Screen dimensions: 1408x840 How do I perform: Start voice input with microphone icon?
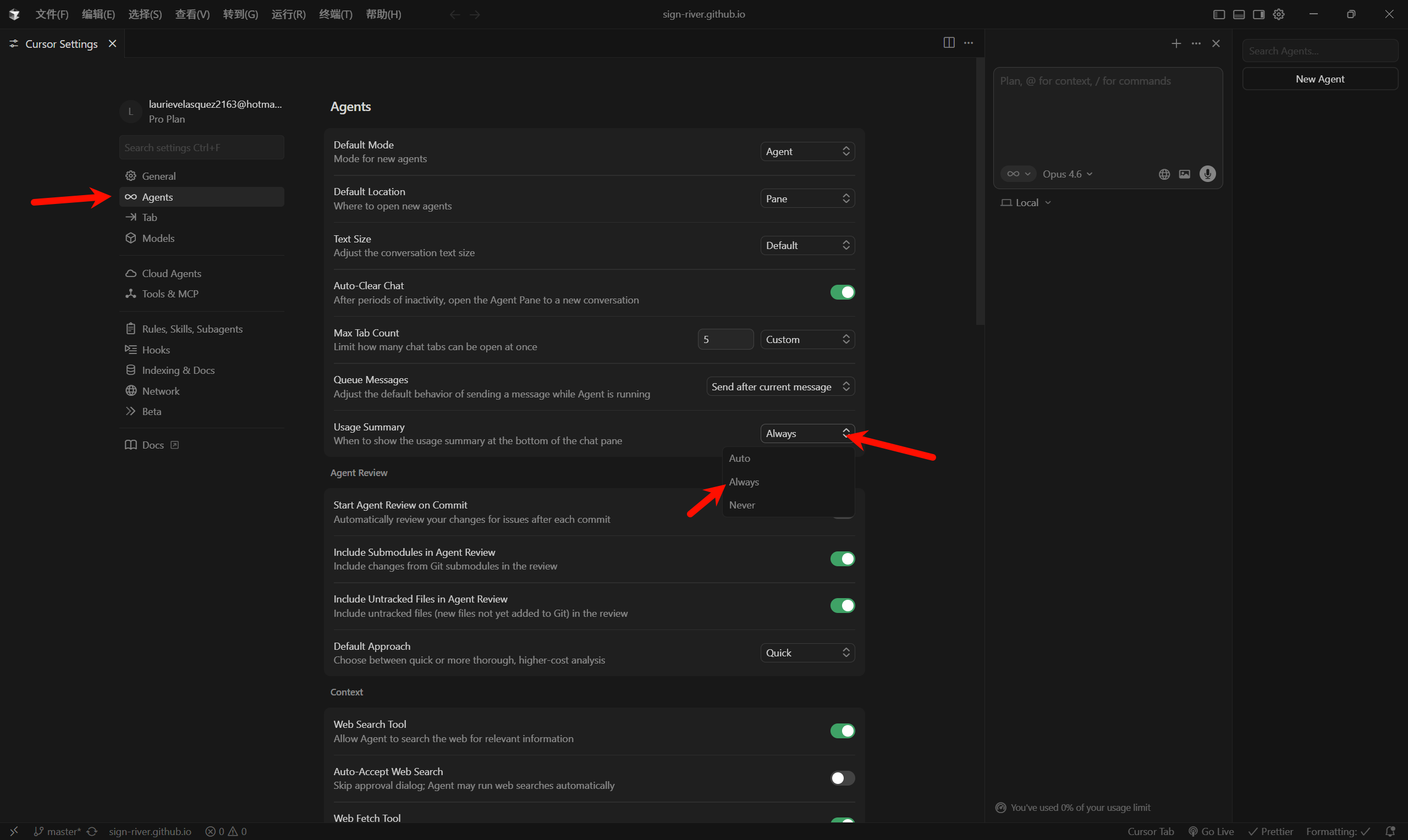tap(1208, 174)
